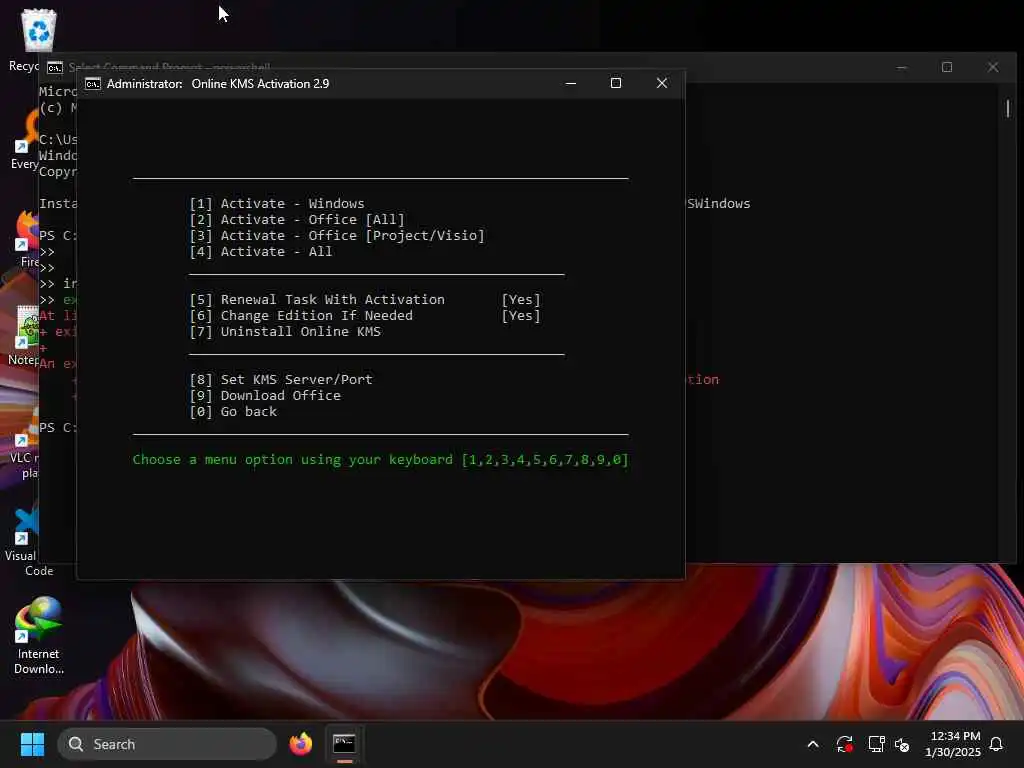
Task: Open the notifications bell icon
Action: [996, 744]
